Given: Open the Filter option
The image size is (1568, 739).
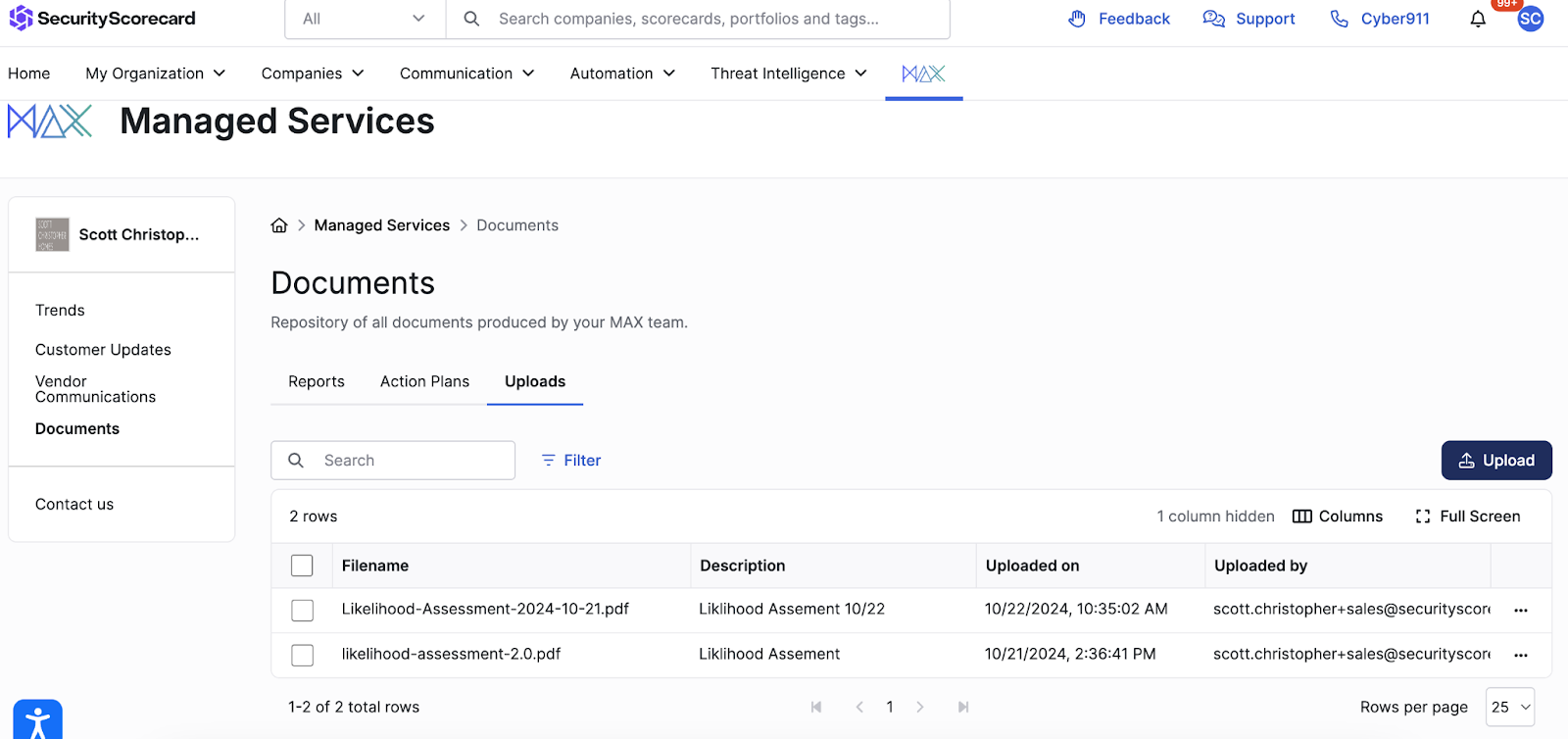Looking at the screenshot, I should [571, 461].
